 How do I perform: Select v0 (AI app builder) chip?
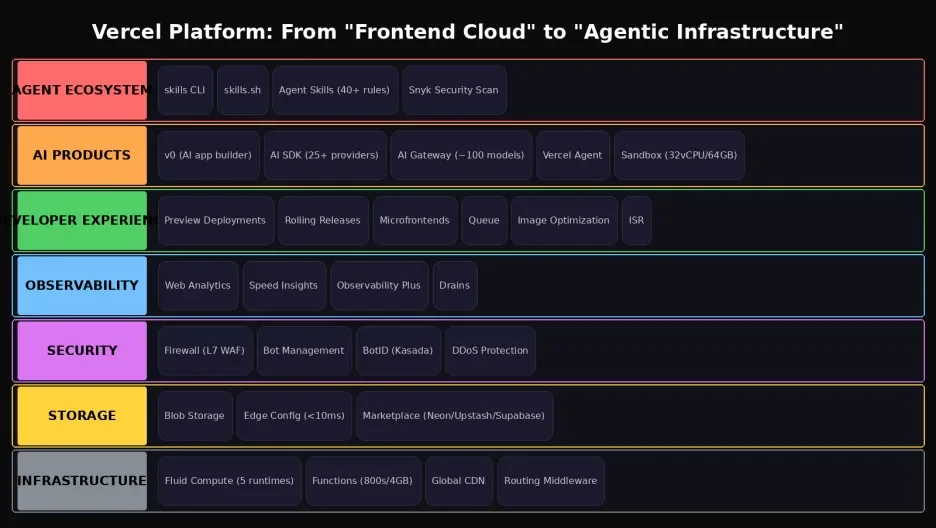pyautogui.click(x=208, y=155)
